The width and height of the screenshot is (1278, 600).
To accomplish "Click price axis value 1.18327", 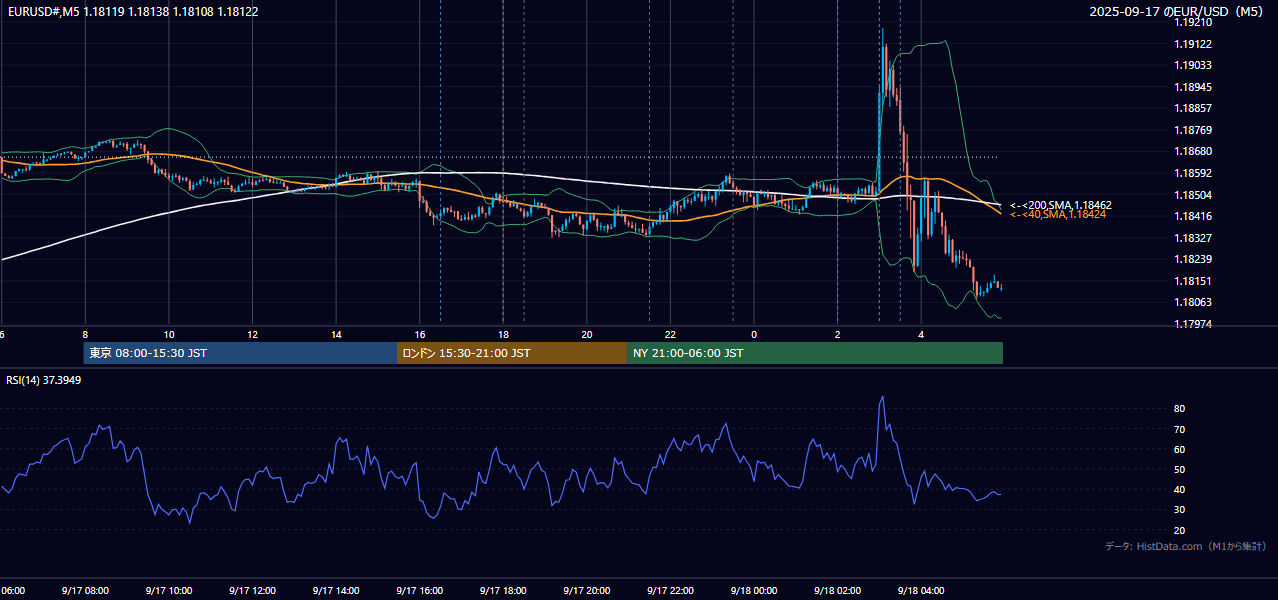I will 1194,238.
